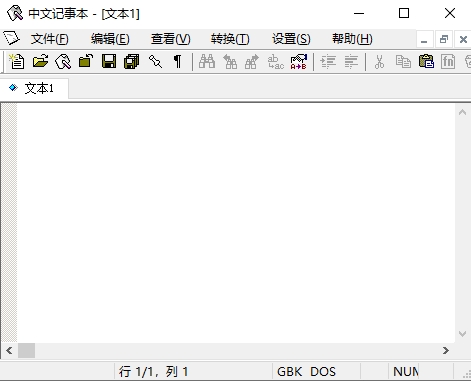Open the 文件(F) menu

coord(50,39)
